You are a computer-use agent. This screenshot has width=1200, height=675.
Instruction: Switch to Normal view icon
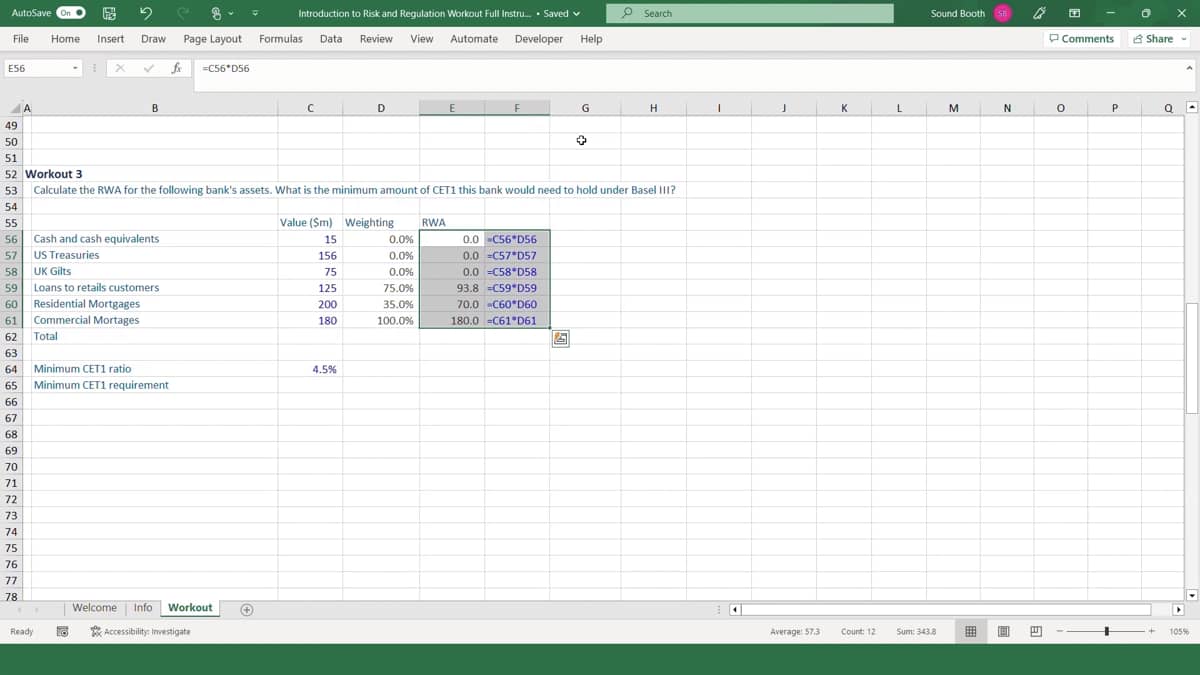[970, 632]
